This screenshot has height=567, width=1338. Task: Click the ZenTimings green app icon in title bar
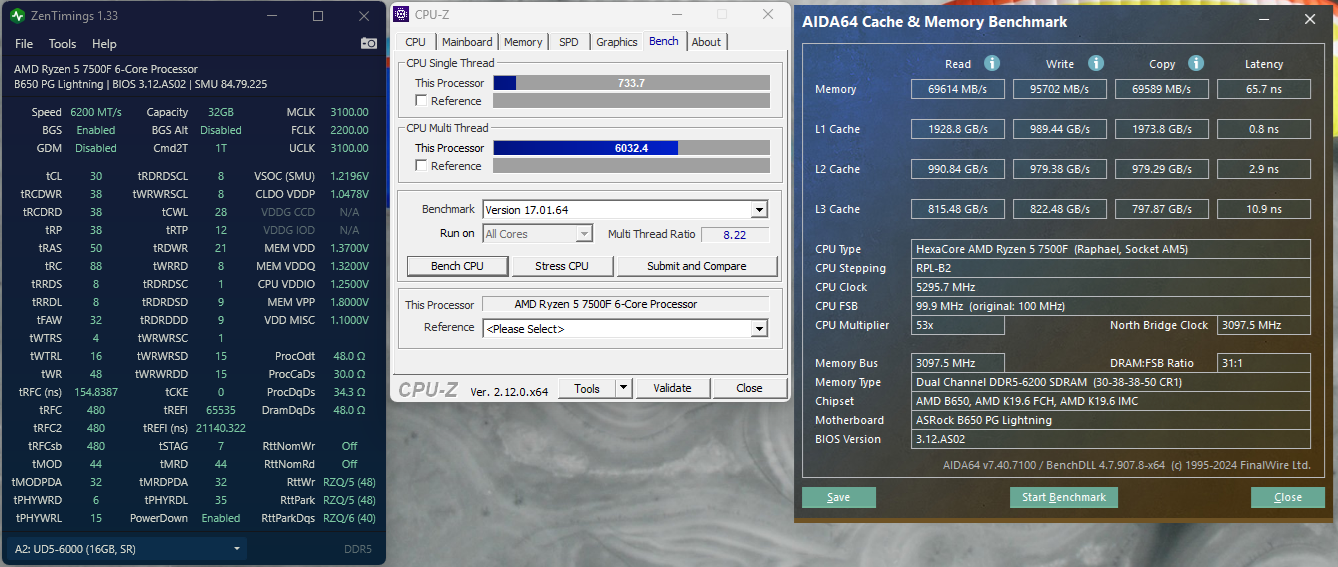(x=17, y=16)
